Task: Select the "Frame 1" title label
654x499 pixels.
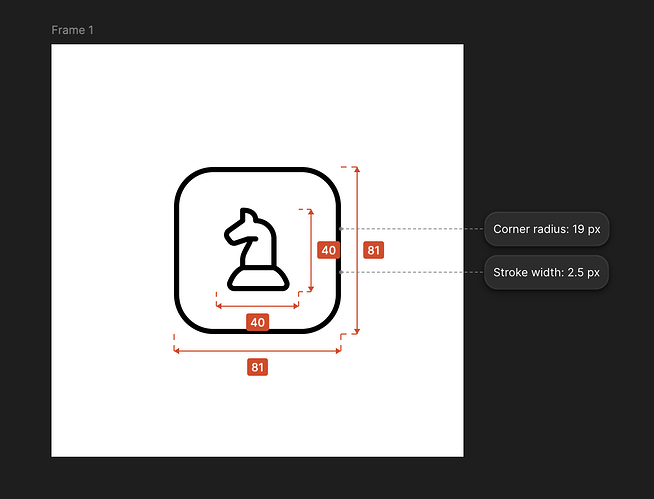Action: pos(73,30)
